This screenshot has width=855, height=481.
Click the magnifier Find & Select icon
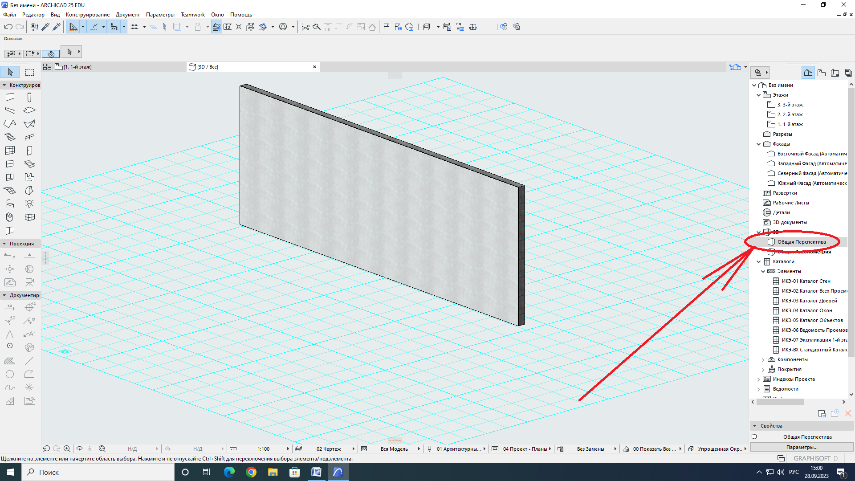[317, 27]
